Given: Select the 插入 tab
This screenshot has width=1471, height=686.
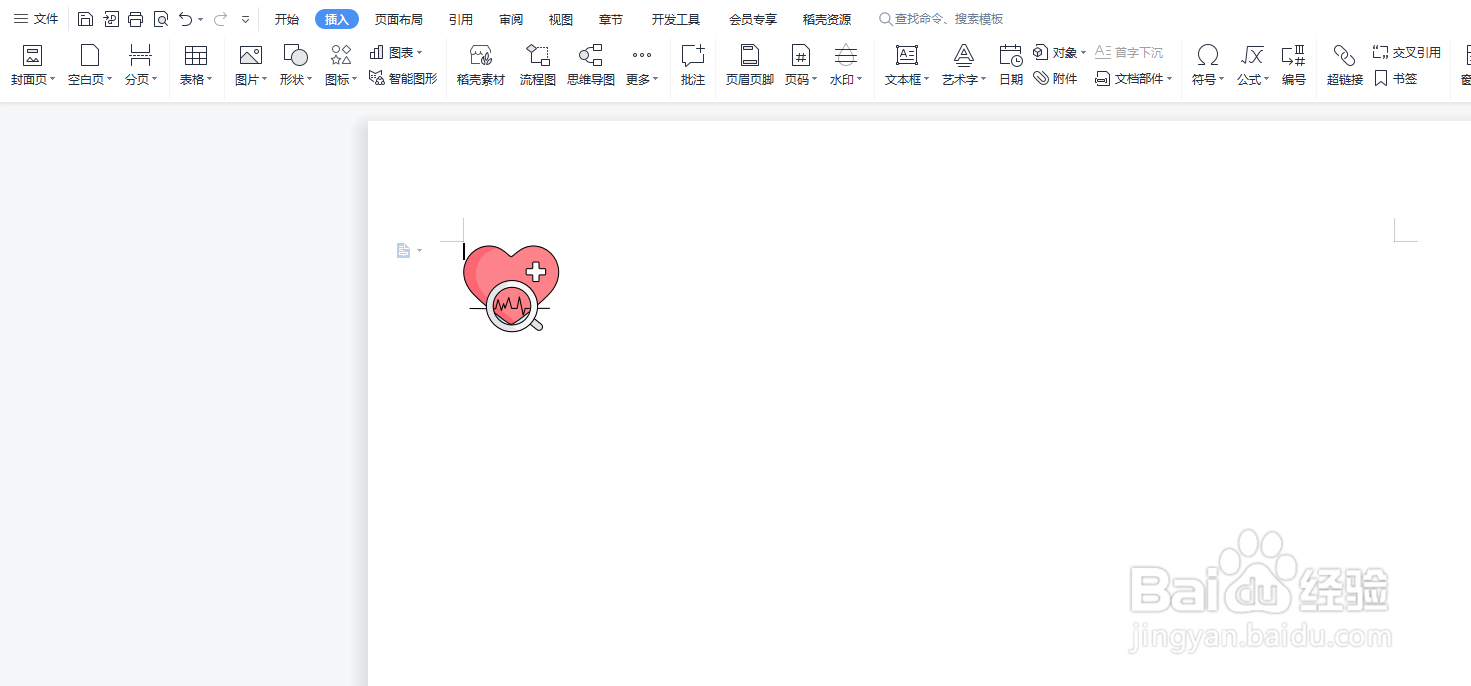Looking at the screenshot, I should pos(337,19).
